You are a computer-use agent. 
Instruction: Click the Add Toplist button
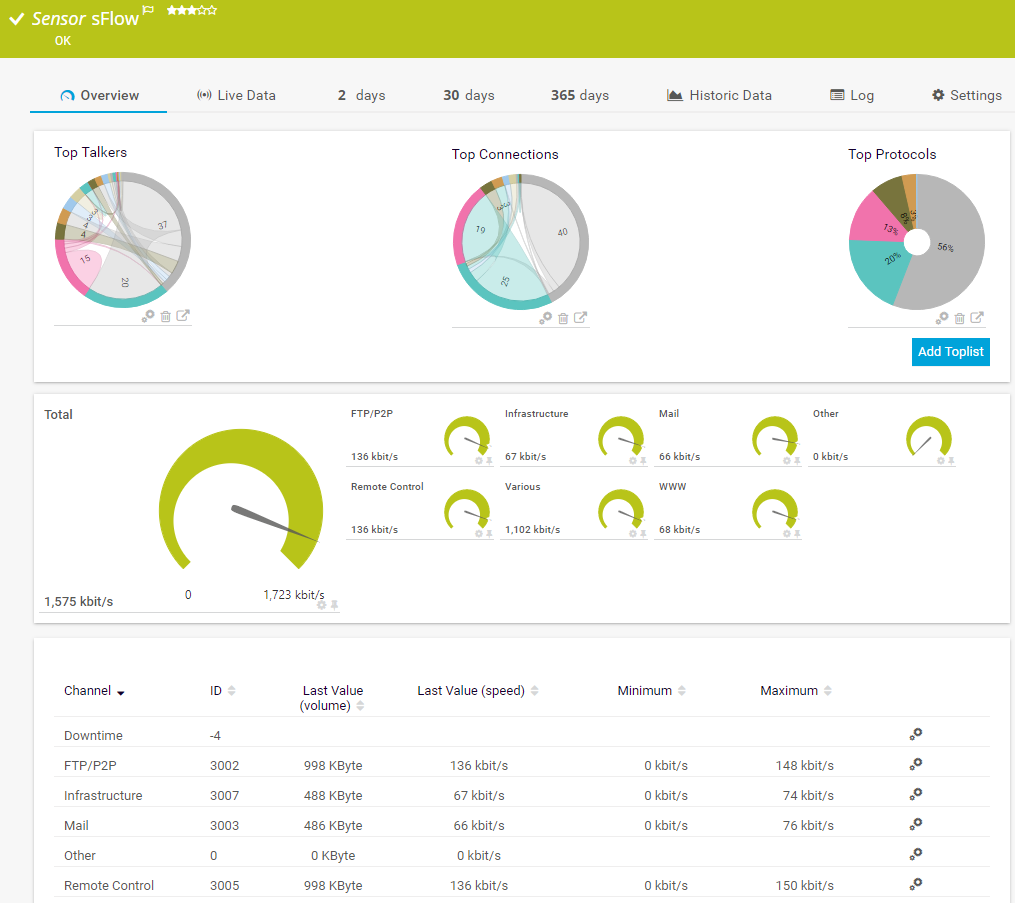point(950,352)
